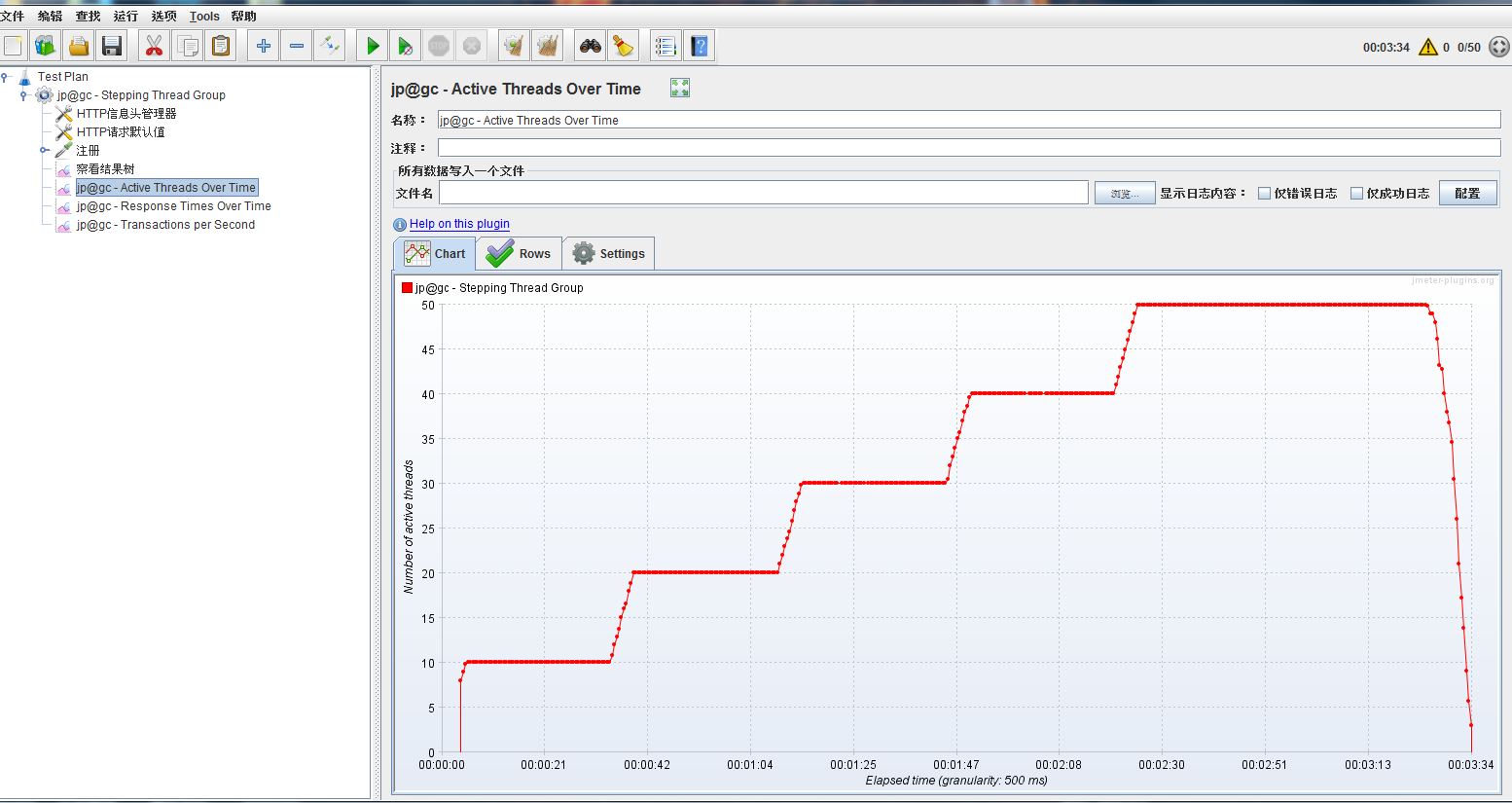Viewport: 1512px width, 803px height.
Task: Maximize the graph with the green expand icon
Action: [x=680, y=88]
